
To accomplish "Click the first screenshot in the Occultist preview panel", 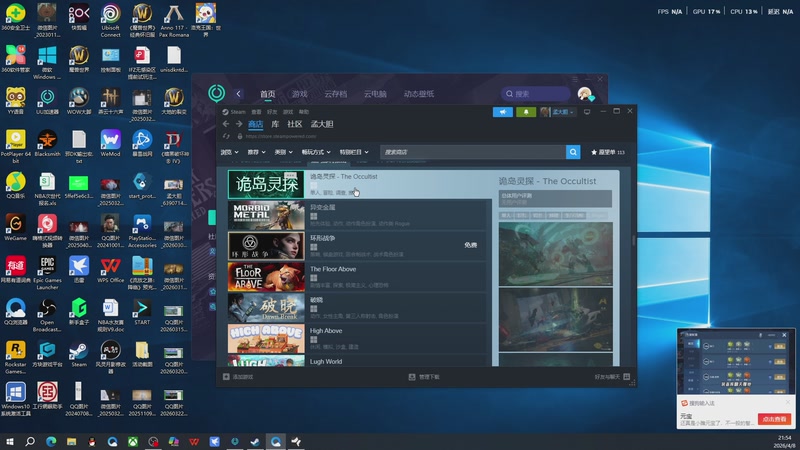I will 556,254.
